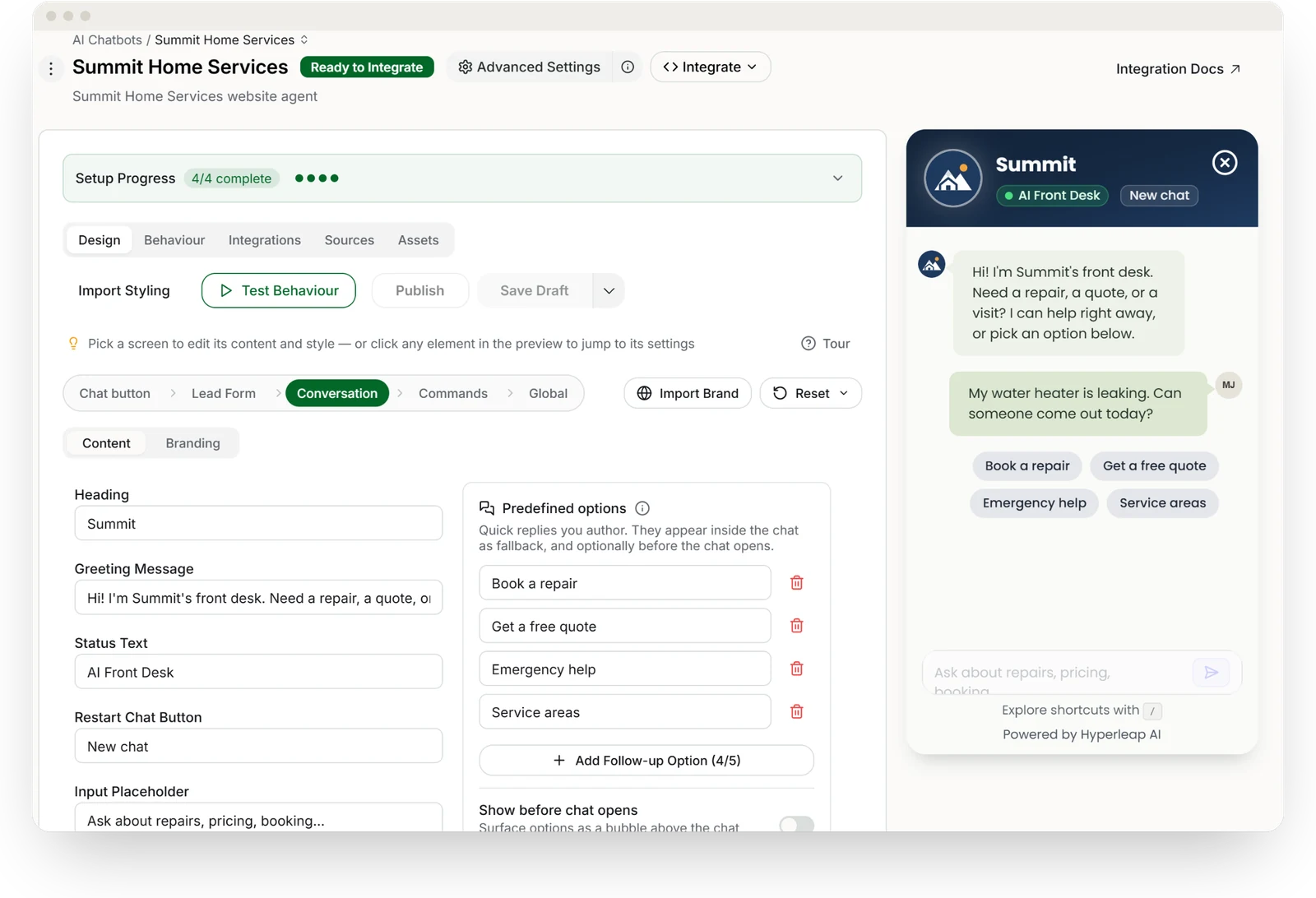Screen dimensions: 1316x898
Task: Click the Summit logo avatar in chat header
Action: click(952, 178)
